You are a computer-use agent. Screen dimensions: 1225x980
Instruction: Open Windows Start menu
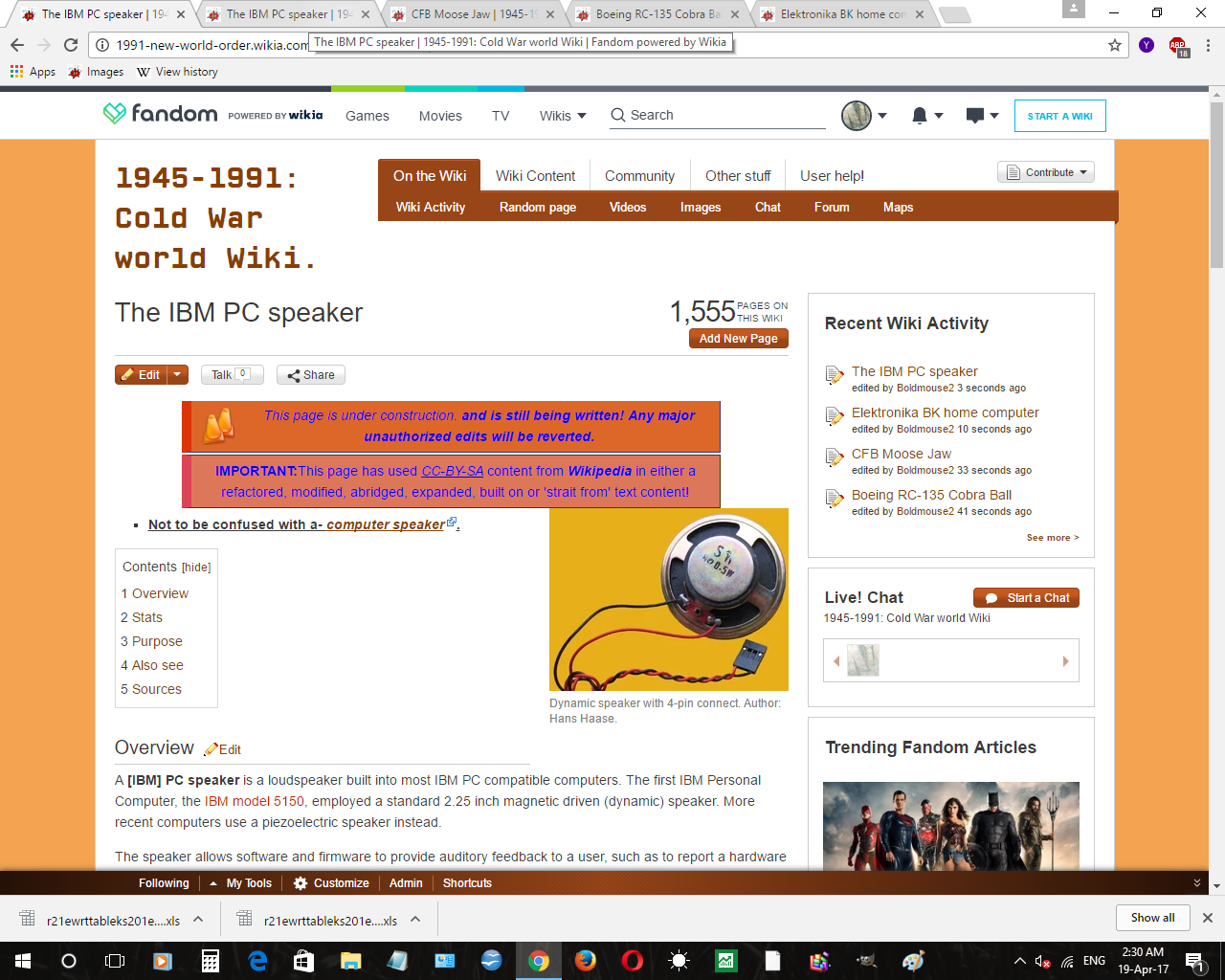(22, 961)
